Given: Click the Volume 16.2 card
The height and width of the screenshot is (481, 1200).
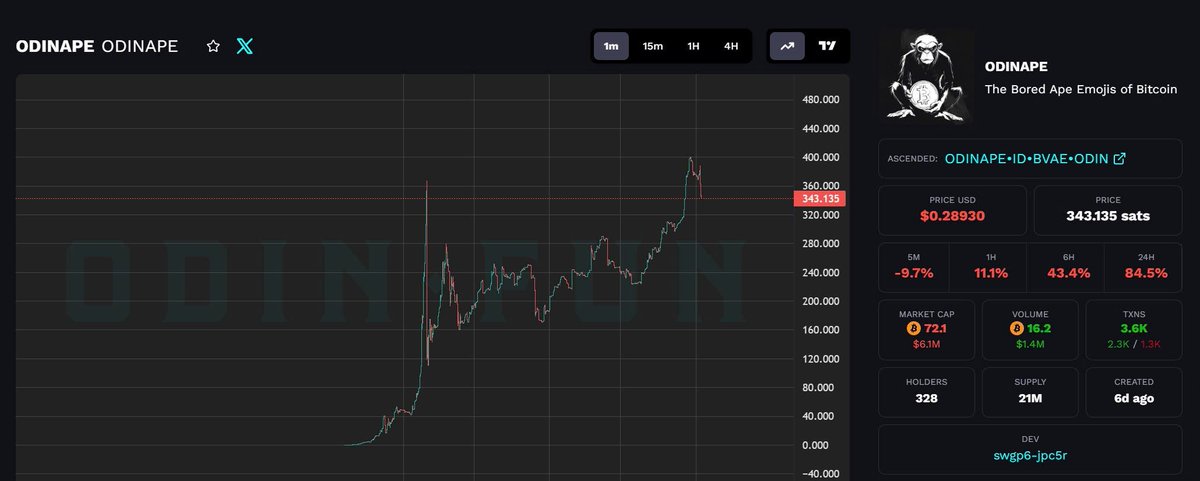Looking at the screenshot, I should click(x=1030, y=330).
